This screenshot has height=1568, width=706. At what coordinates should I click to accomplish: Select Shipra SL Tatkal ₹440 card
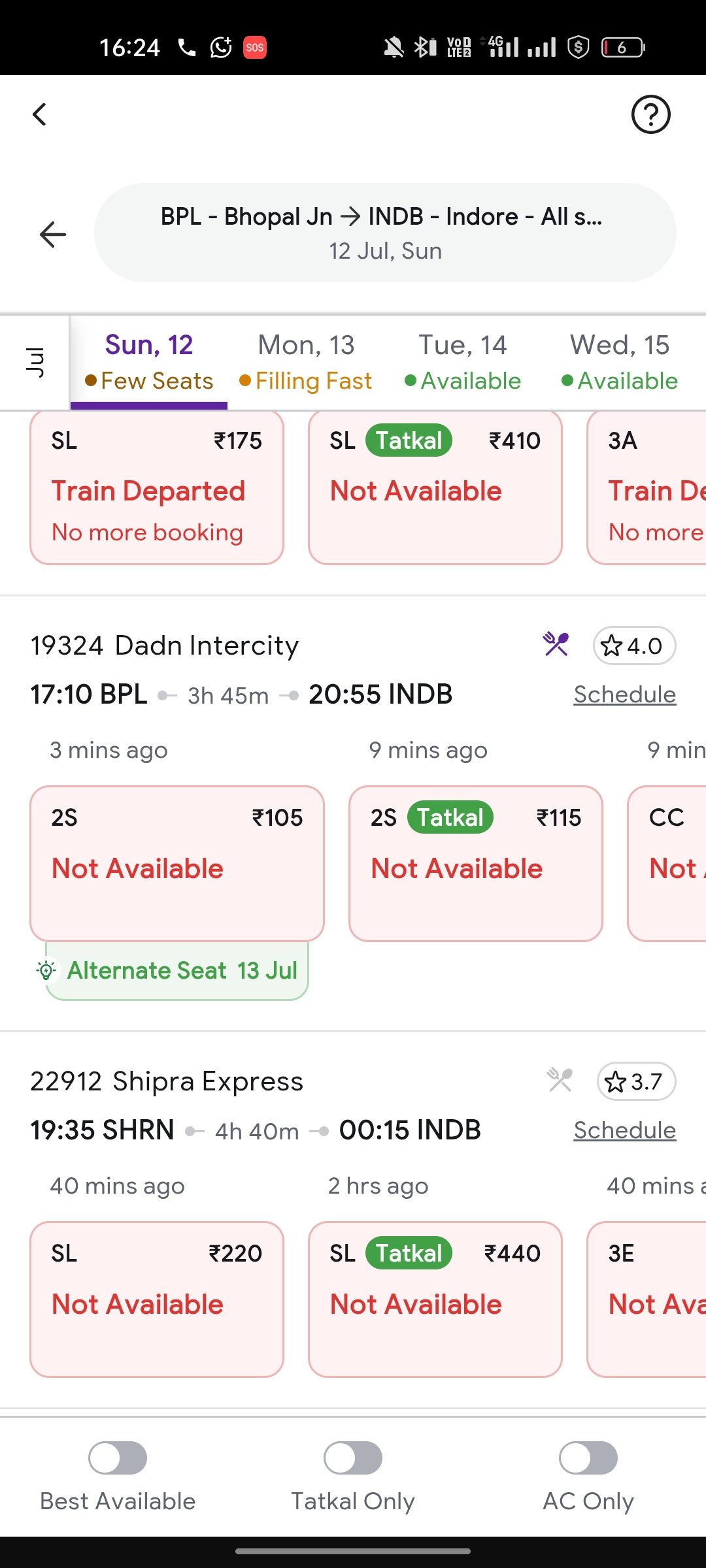click(x=435, y=1299)
